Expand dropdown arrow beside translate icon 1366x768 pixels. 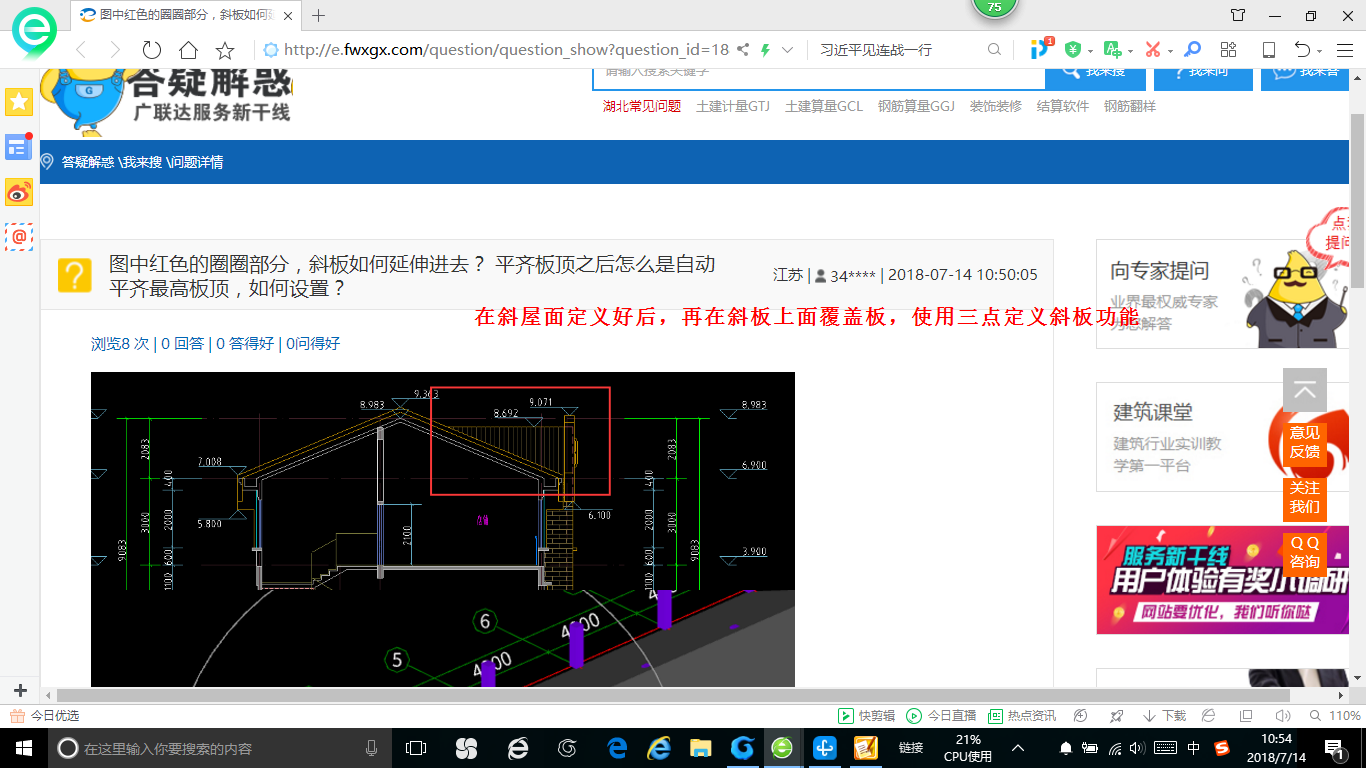click(x=1130, y=50)
